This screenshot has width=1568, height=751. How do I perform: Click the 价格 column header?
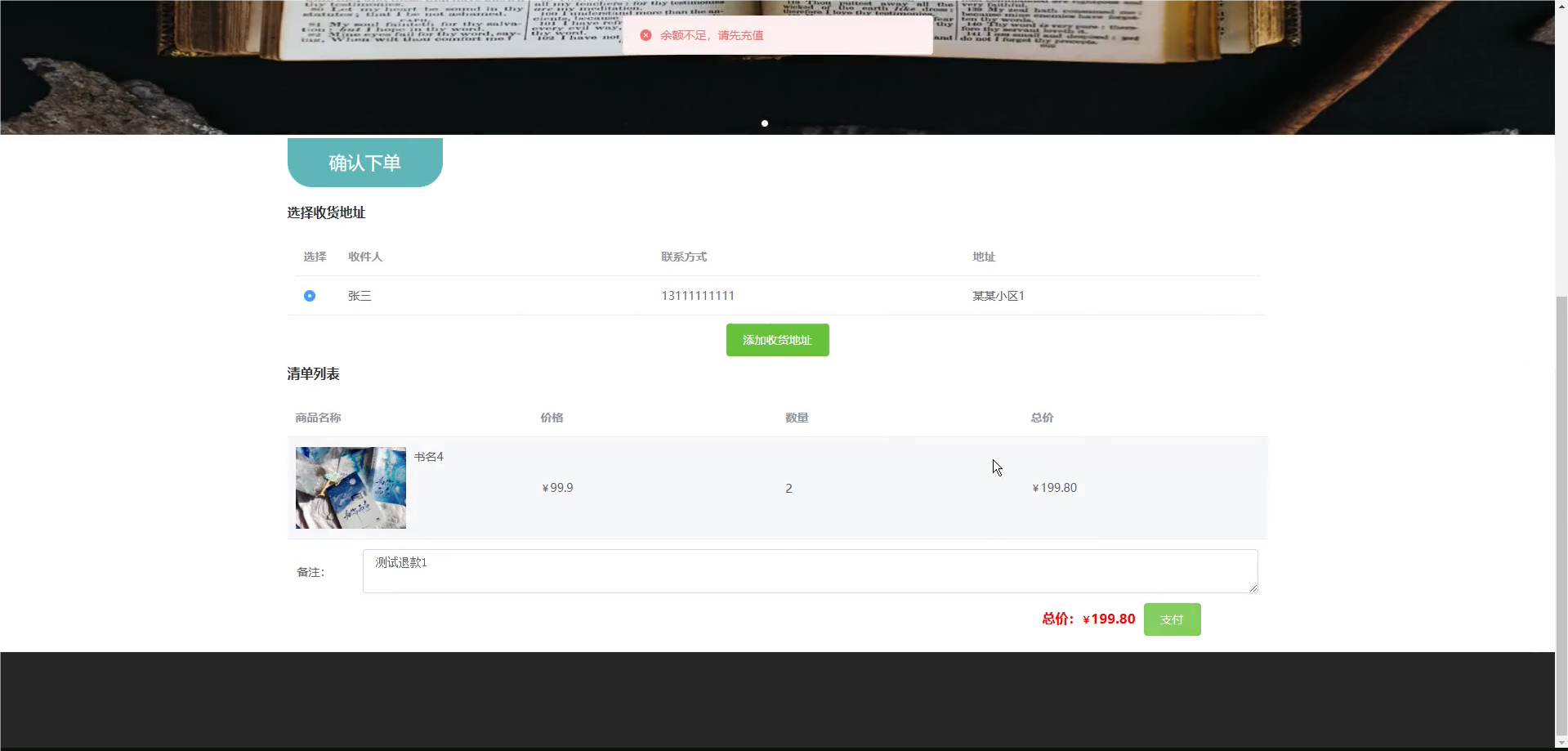(552, 418)
